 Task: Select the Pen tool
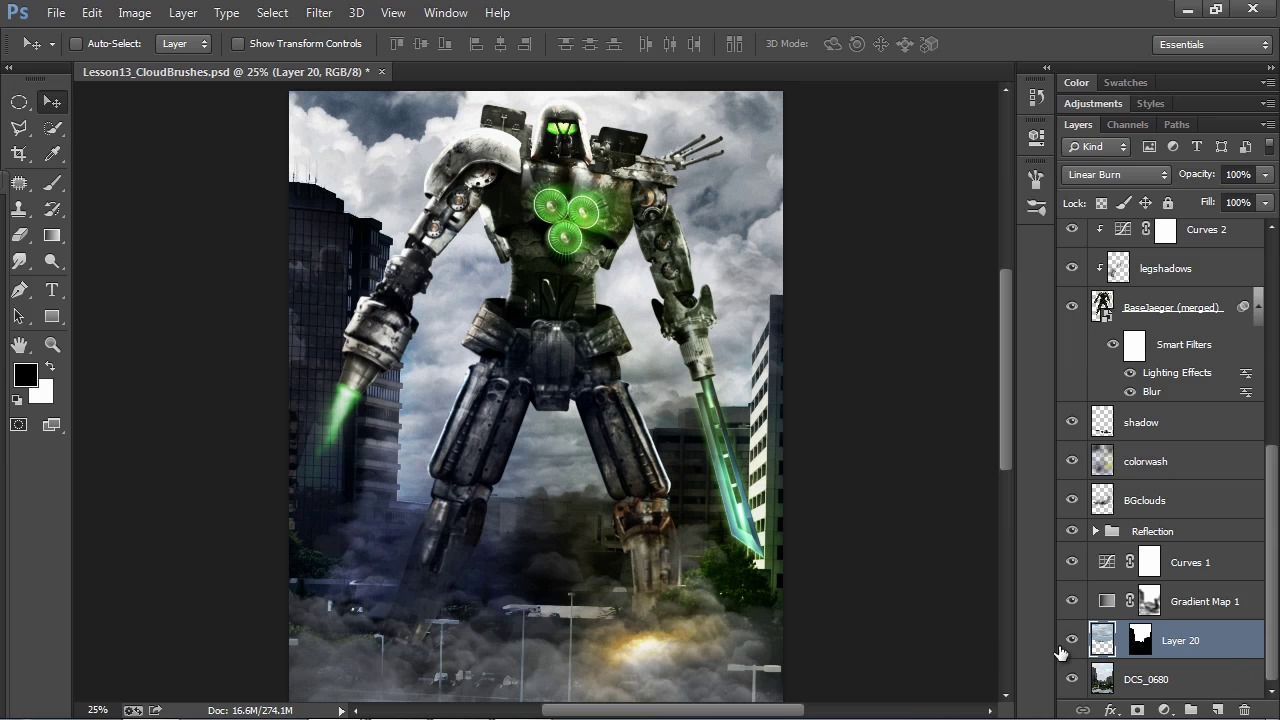19,290
